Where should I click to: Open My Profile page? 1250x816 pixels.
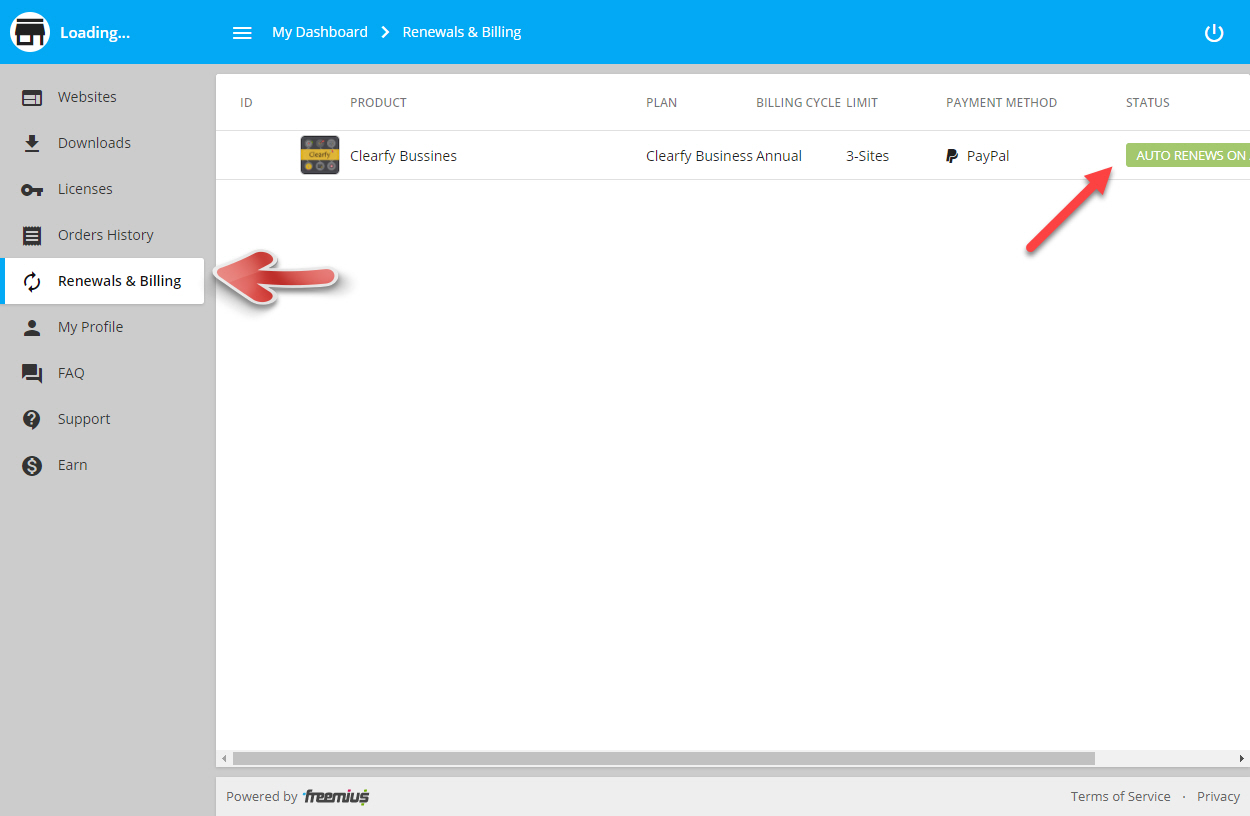point(102,327)
